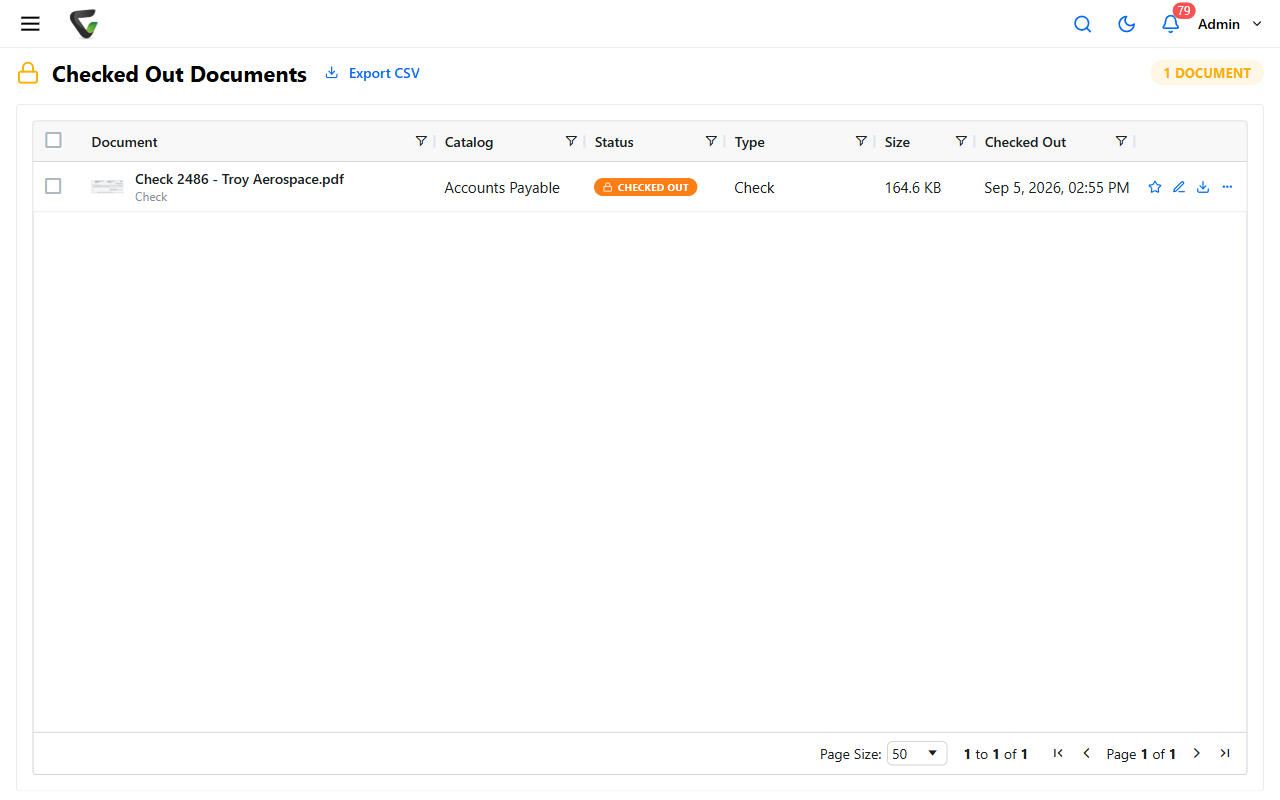The image size is (1280, 800).
Task: Expand the Admin user menu
Action: [1230, 24]
